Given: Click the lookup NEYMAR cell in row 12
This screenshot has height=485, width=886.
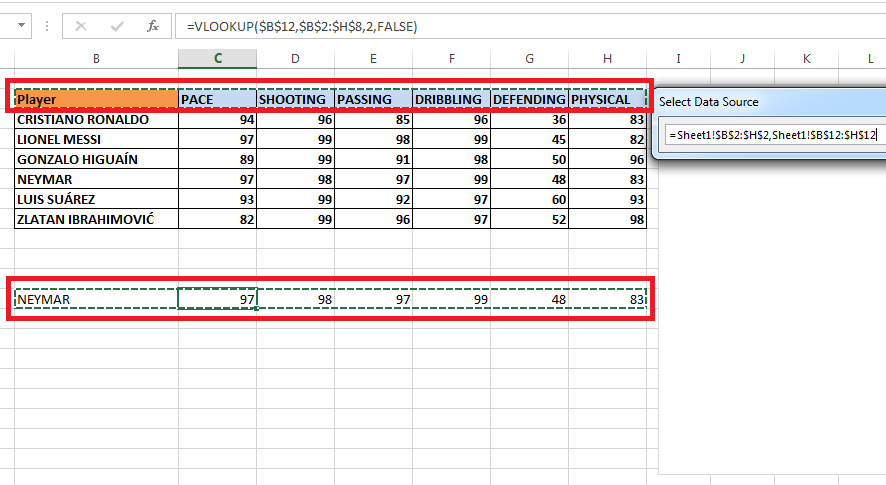Looking at the screenshot, I should (96, 299).
